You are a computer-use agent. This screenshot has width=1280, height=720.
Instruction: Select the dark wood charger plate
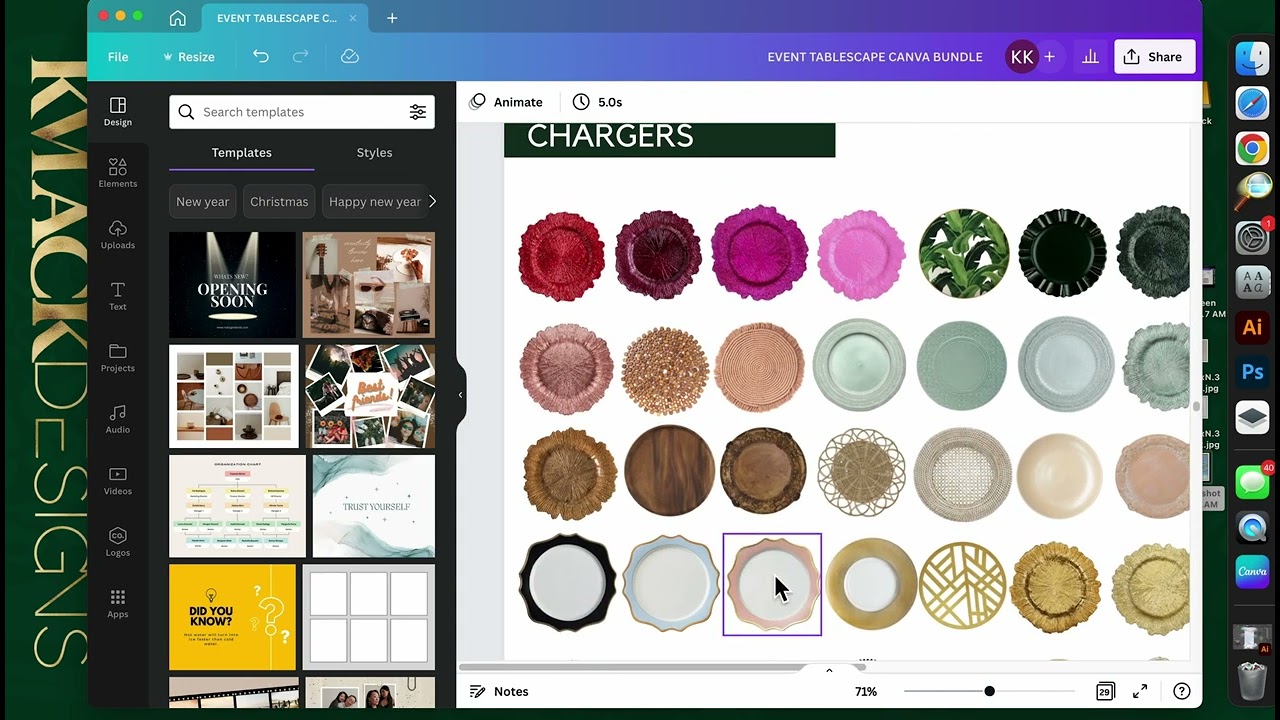(x=669, y=471)
